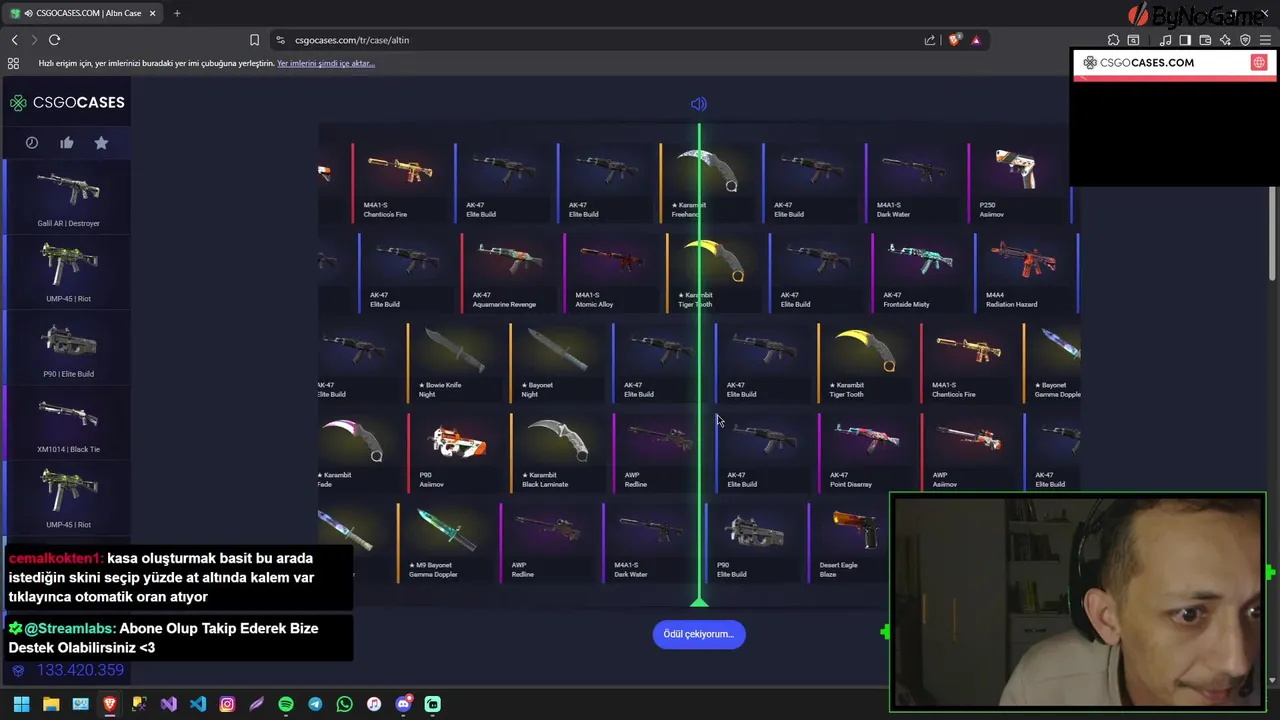Click the P90 Asiimov item
Screen dimensions: 1280x720
pos(457,453)
